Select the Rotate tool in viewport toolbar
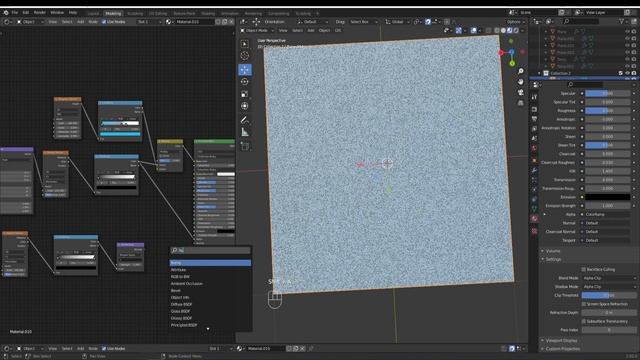The width and height of the screenshot is (640, 360). [x=244, y=82]
